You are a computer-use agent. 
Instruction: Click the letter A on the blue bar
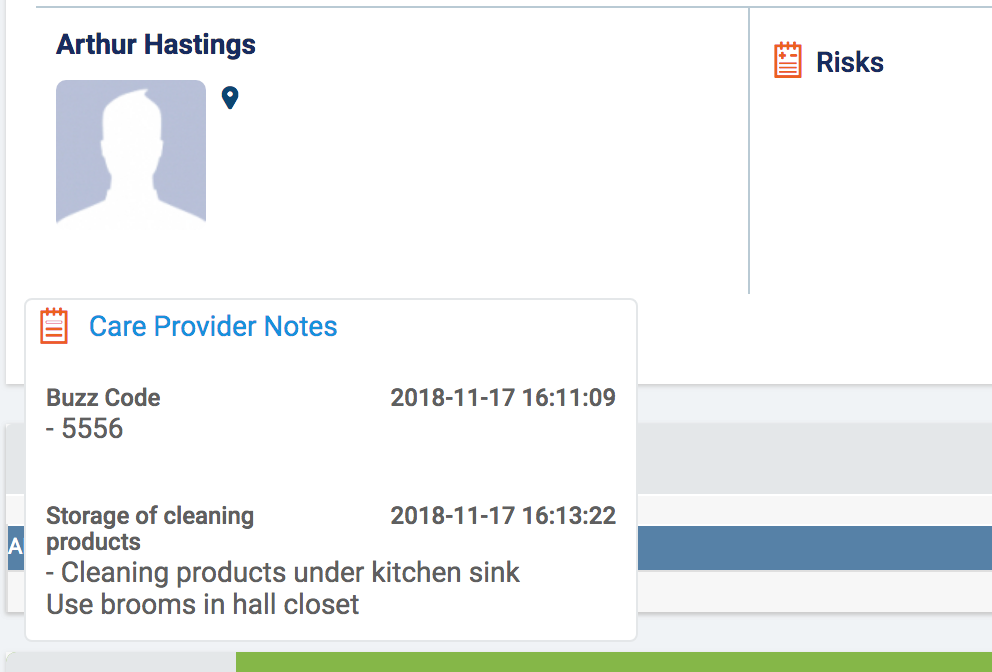(x=14, y=548)
